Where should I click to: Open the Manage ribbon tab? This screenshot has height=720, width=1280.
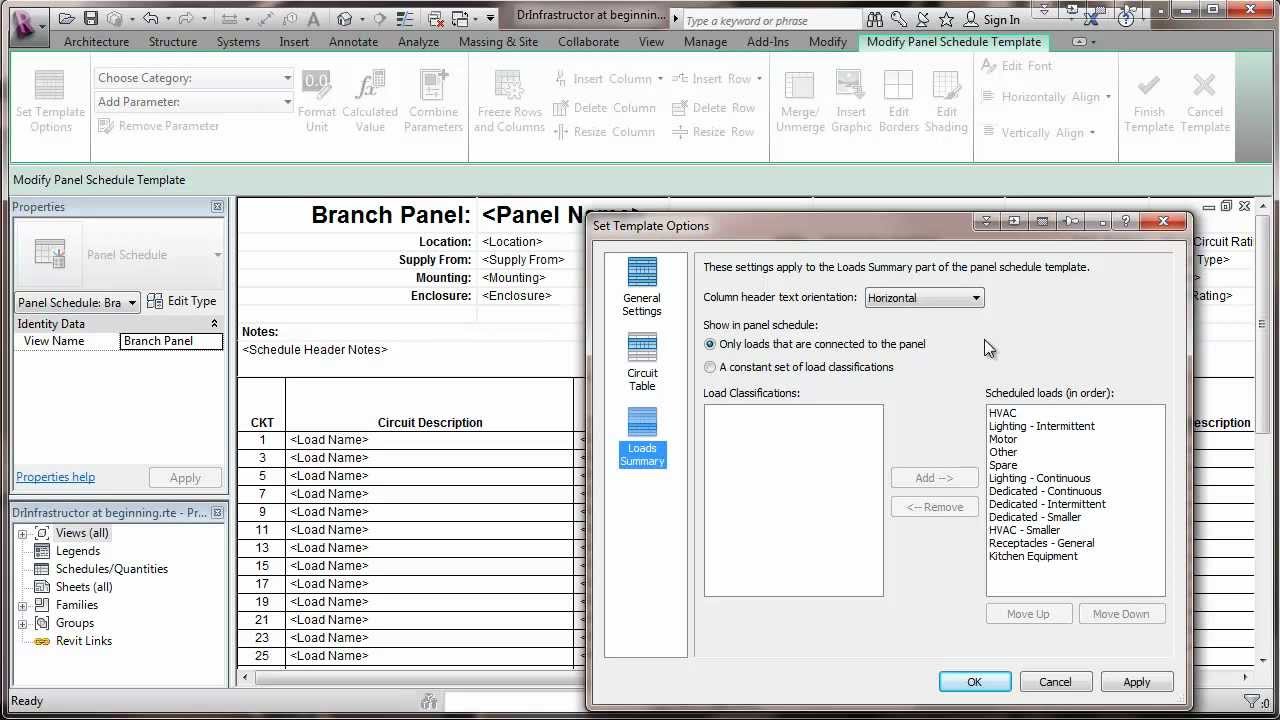click(x=705, y=42)
